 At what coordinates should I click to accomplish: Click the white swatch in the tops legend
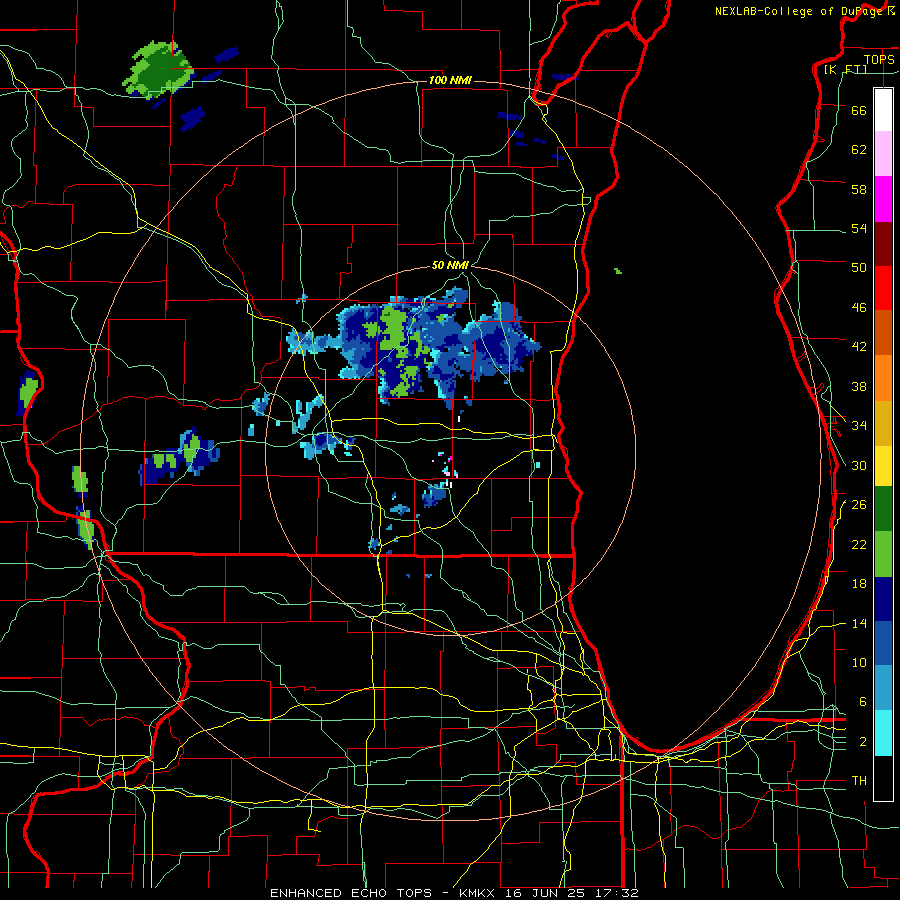click(x=883, y=110)
